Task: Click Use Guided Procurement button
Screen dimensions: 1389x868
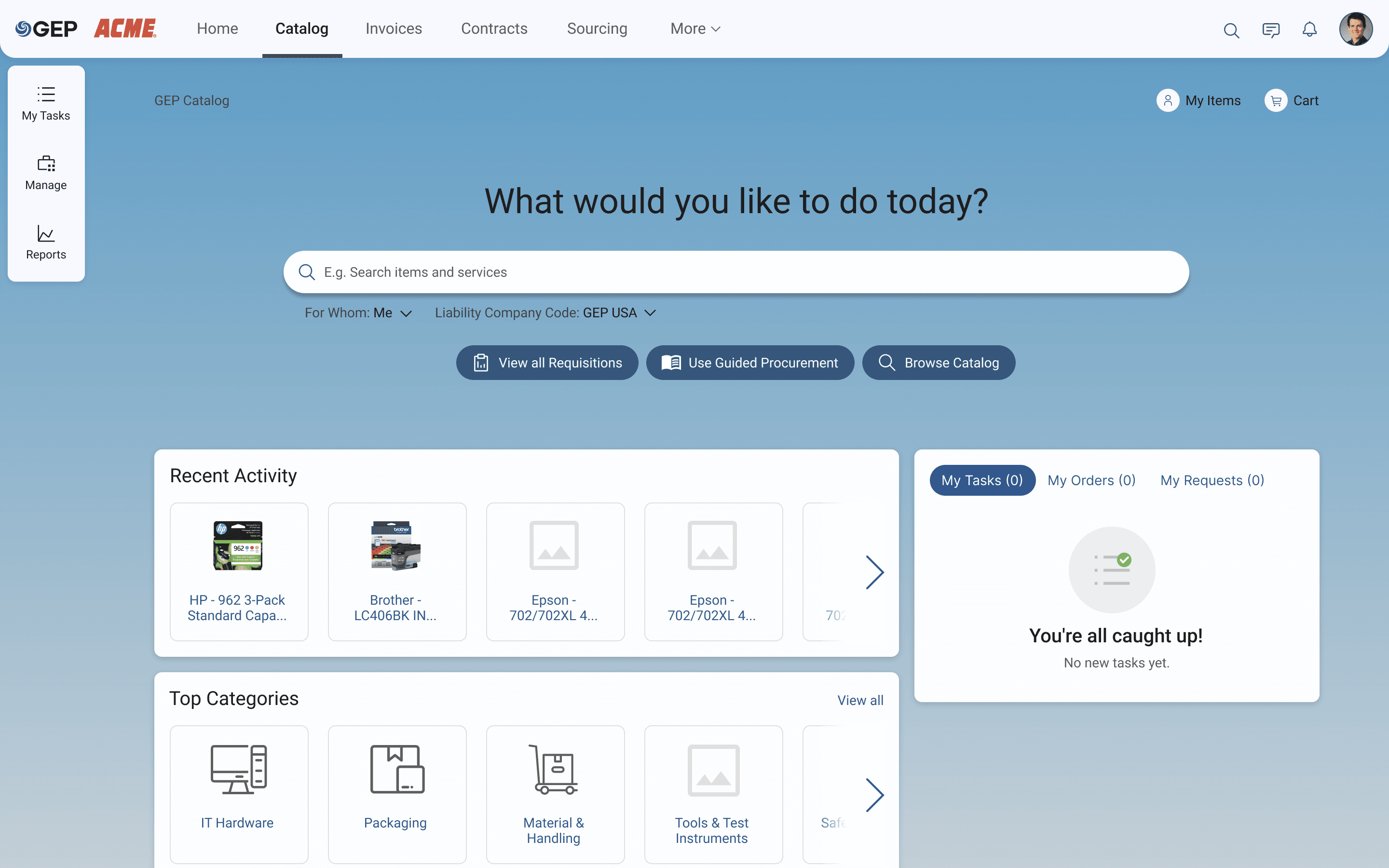Action: pyautogui.click(x=749, y=363)
